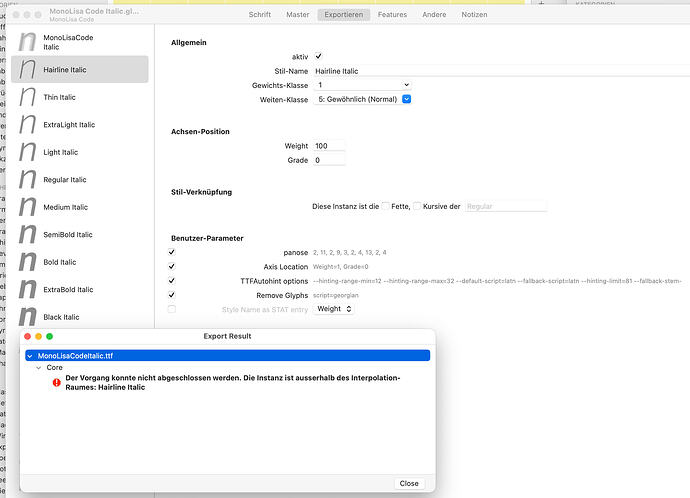Open the Master tab

point(297,15)
